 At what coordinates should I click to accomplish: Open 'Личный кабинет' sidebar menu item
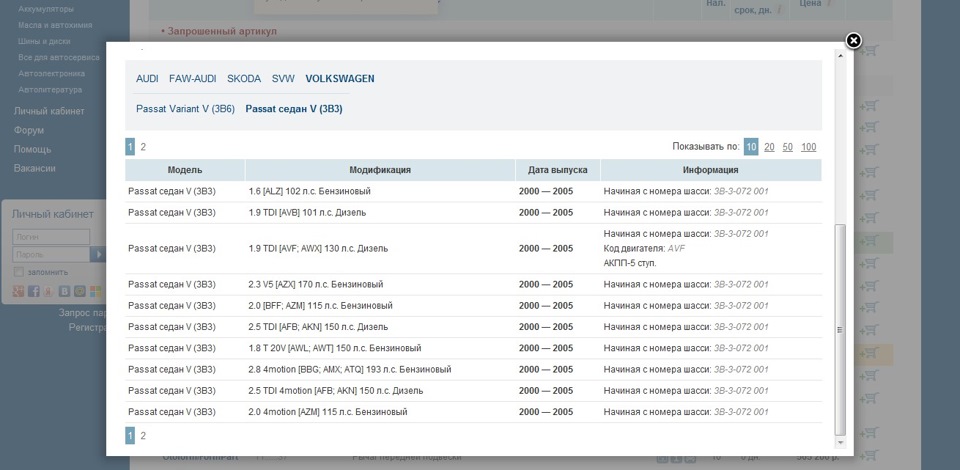49,111
